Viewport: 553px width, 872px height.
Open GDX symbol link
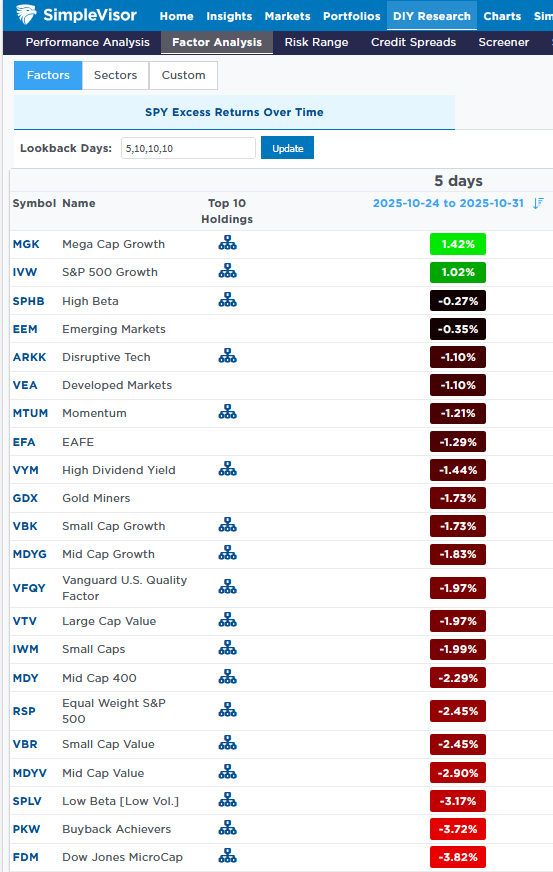click(x=25, y=498)
